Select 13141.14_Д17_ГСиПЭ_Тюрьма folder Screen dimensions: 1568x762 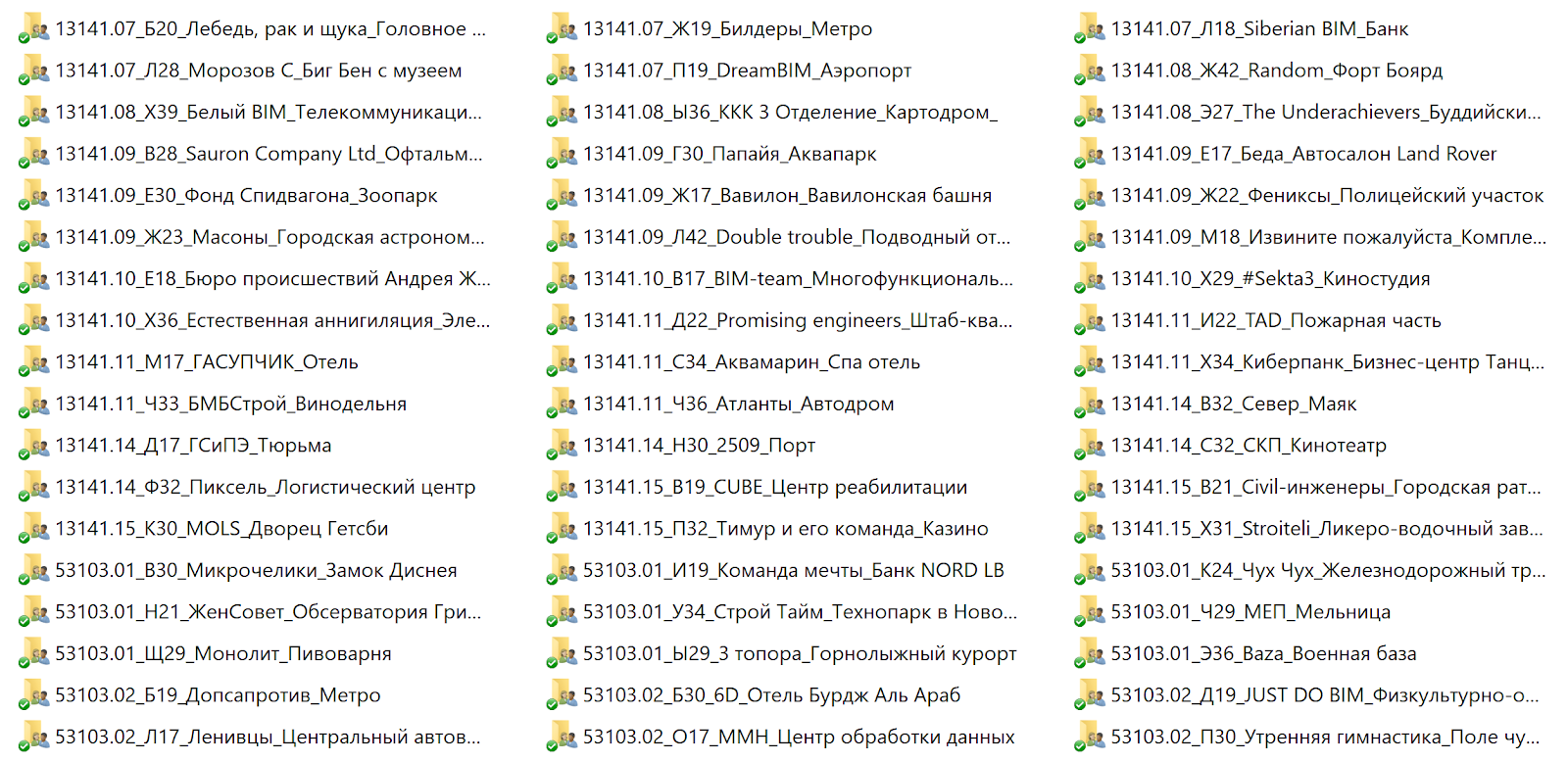(193, 446)
